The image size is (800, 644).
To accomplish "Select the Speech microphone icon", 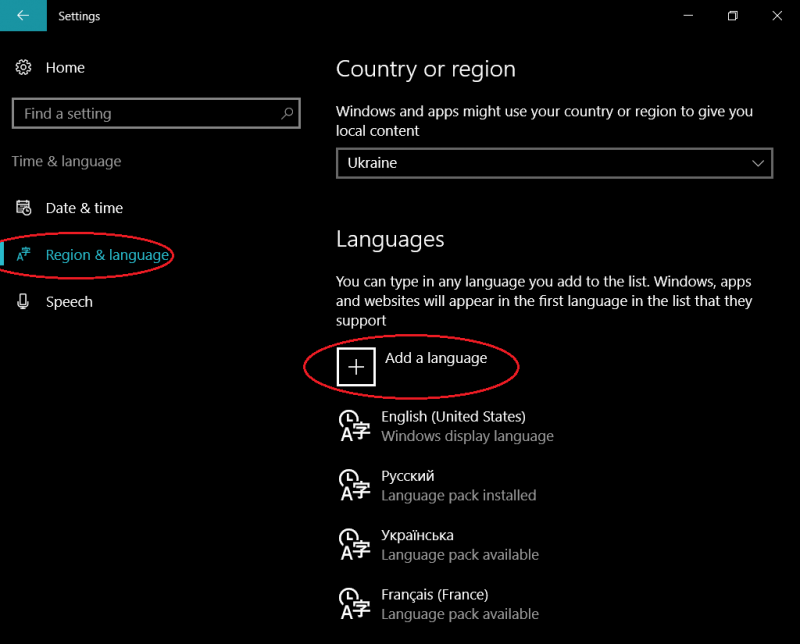I will pos(23,302).
